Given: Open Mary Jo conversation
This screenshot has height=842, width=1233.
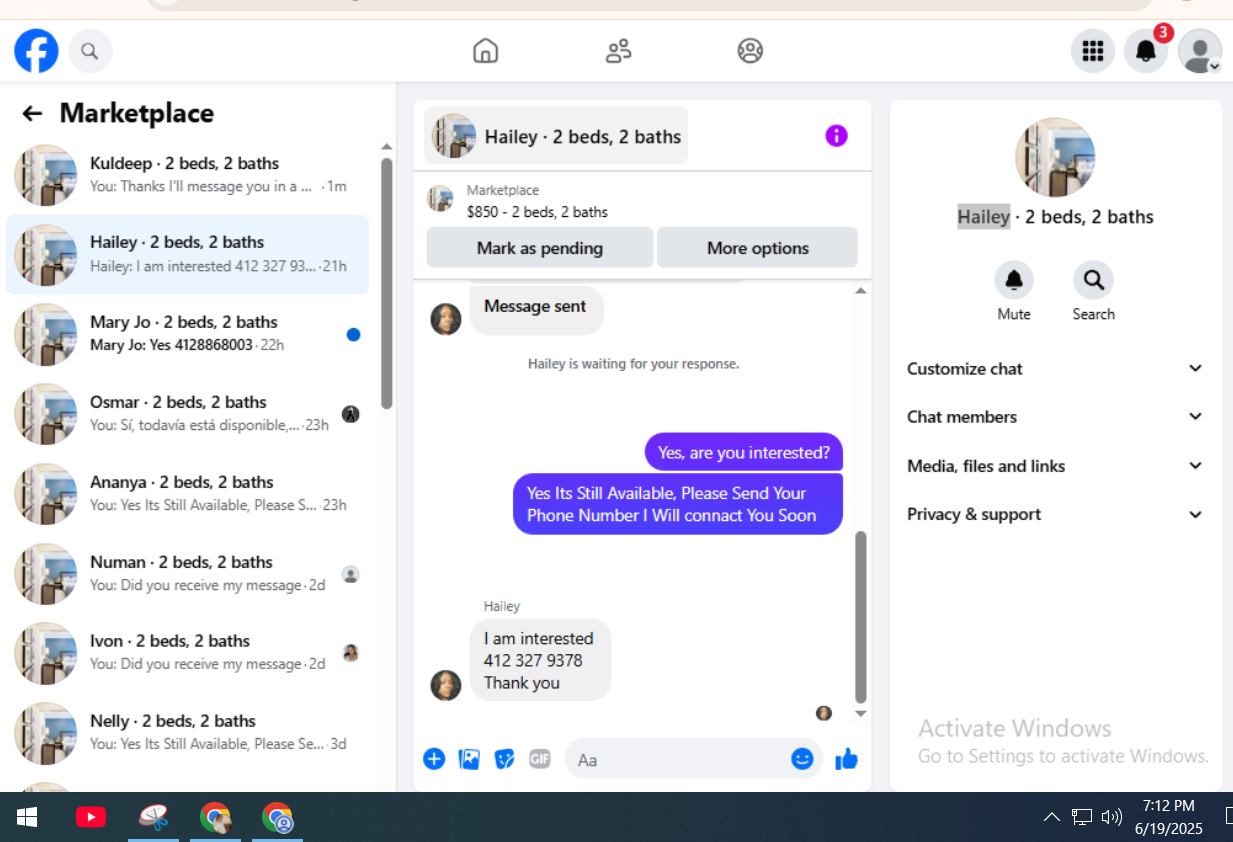Looking at the screenshot, I should (x=188, y=334).
